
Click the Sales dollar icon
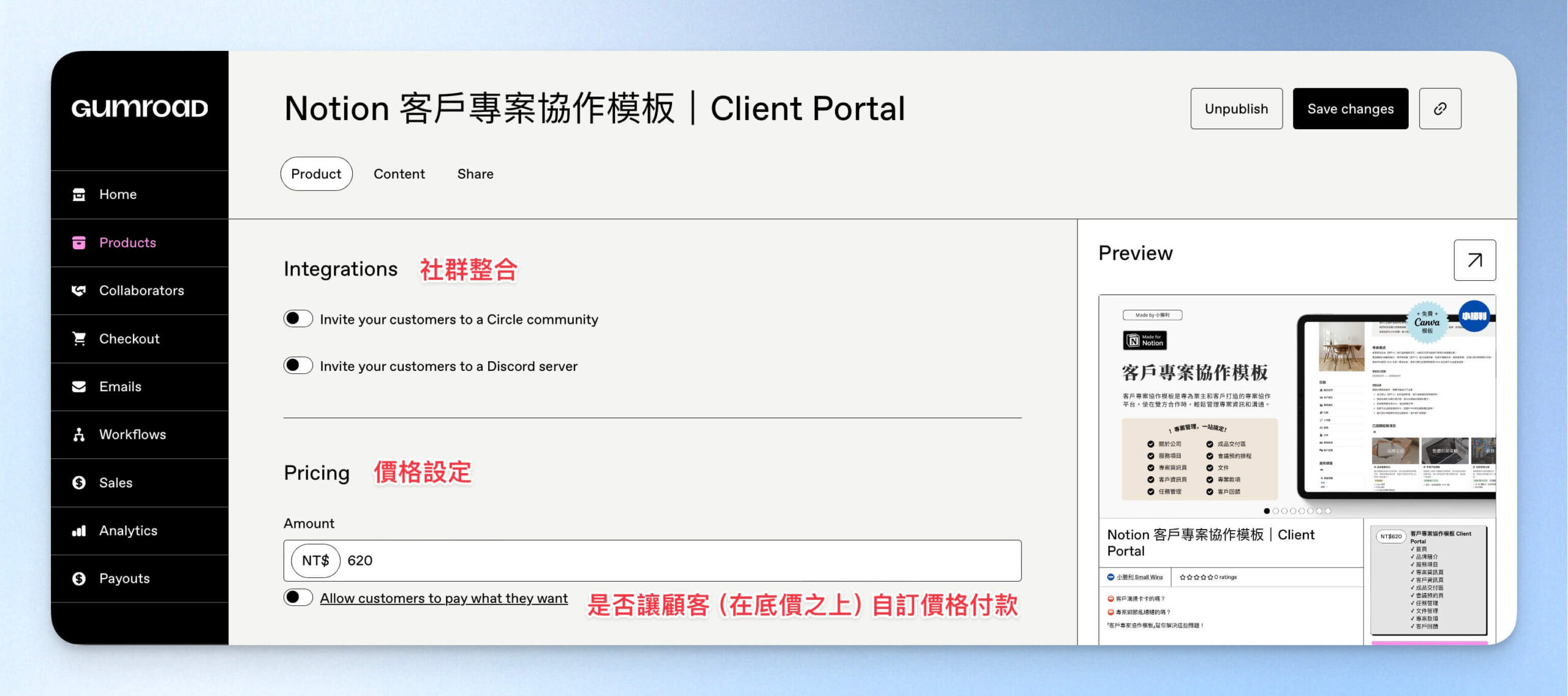click(x=79, y=483)
